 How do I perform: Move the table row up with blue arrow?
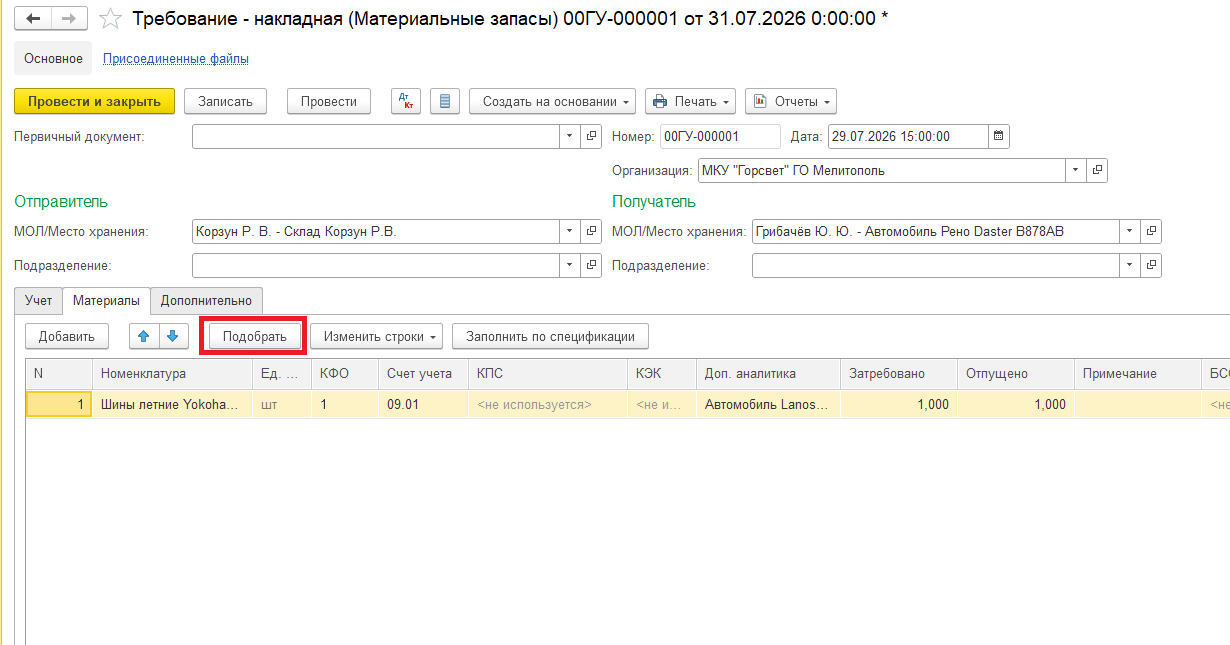(145, 336)
